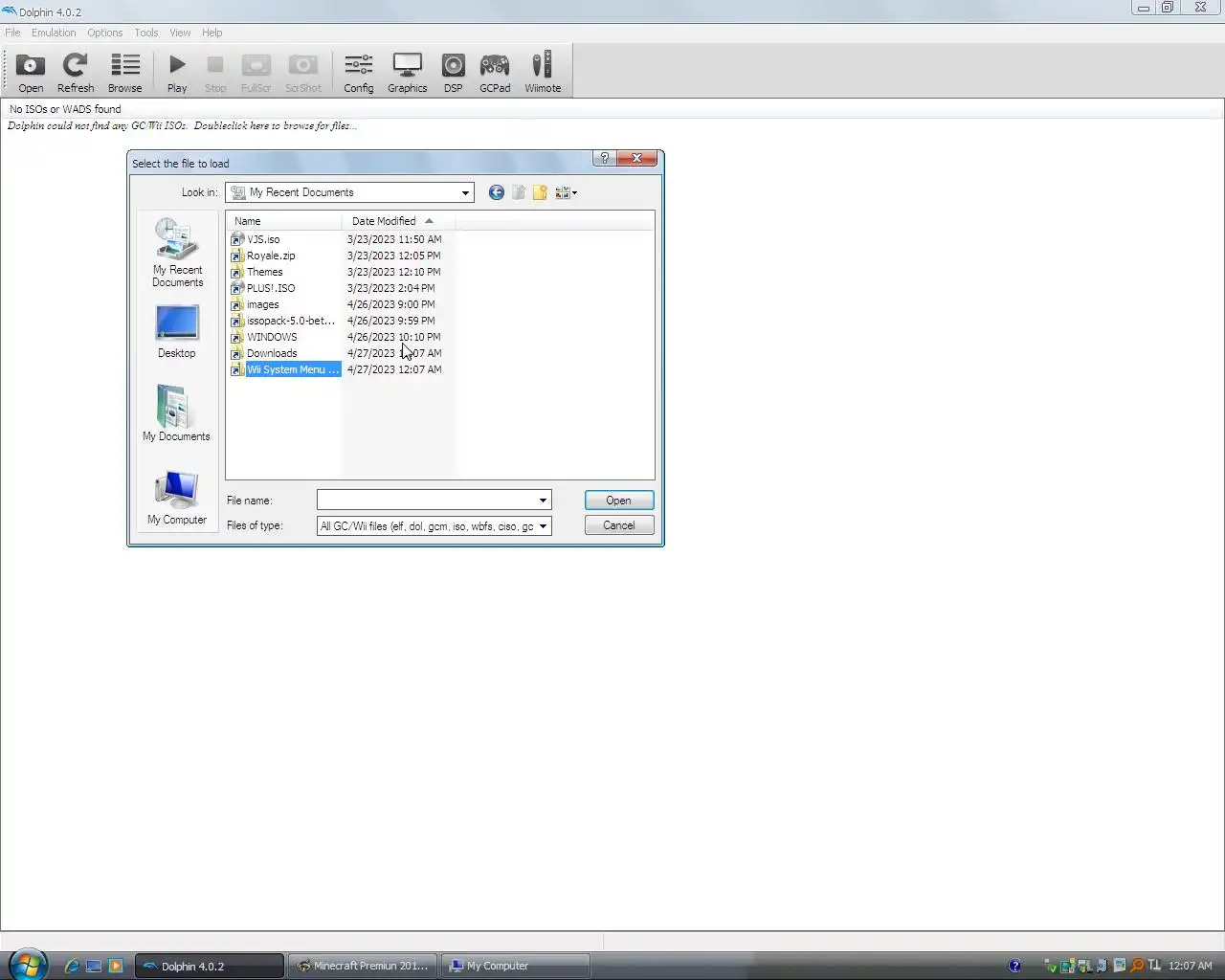
Task: Click Show Desktop quick launch icon
Action: point(94,966)
